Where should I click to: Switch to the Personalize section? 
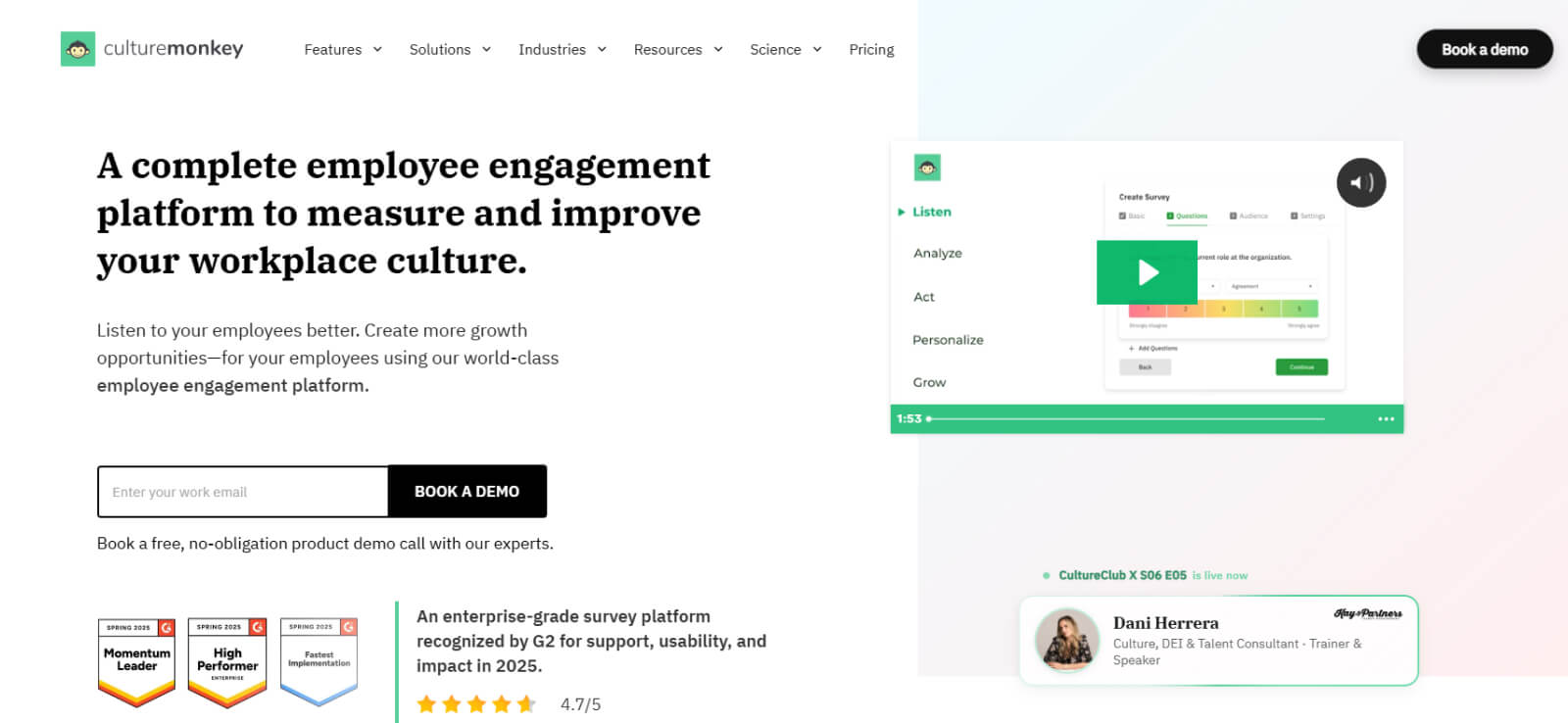click(x=948, y=340)
